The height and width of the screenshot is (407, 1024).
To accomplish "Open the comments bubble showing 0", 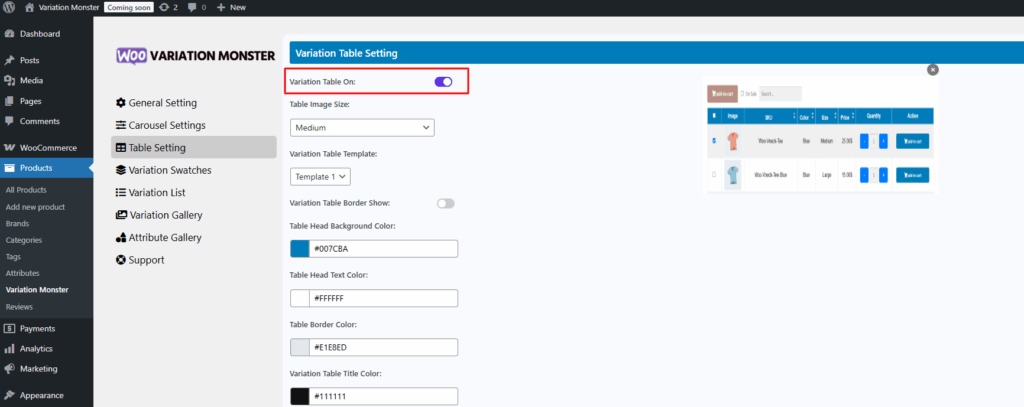I will [197, 7].
